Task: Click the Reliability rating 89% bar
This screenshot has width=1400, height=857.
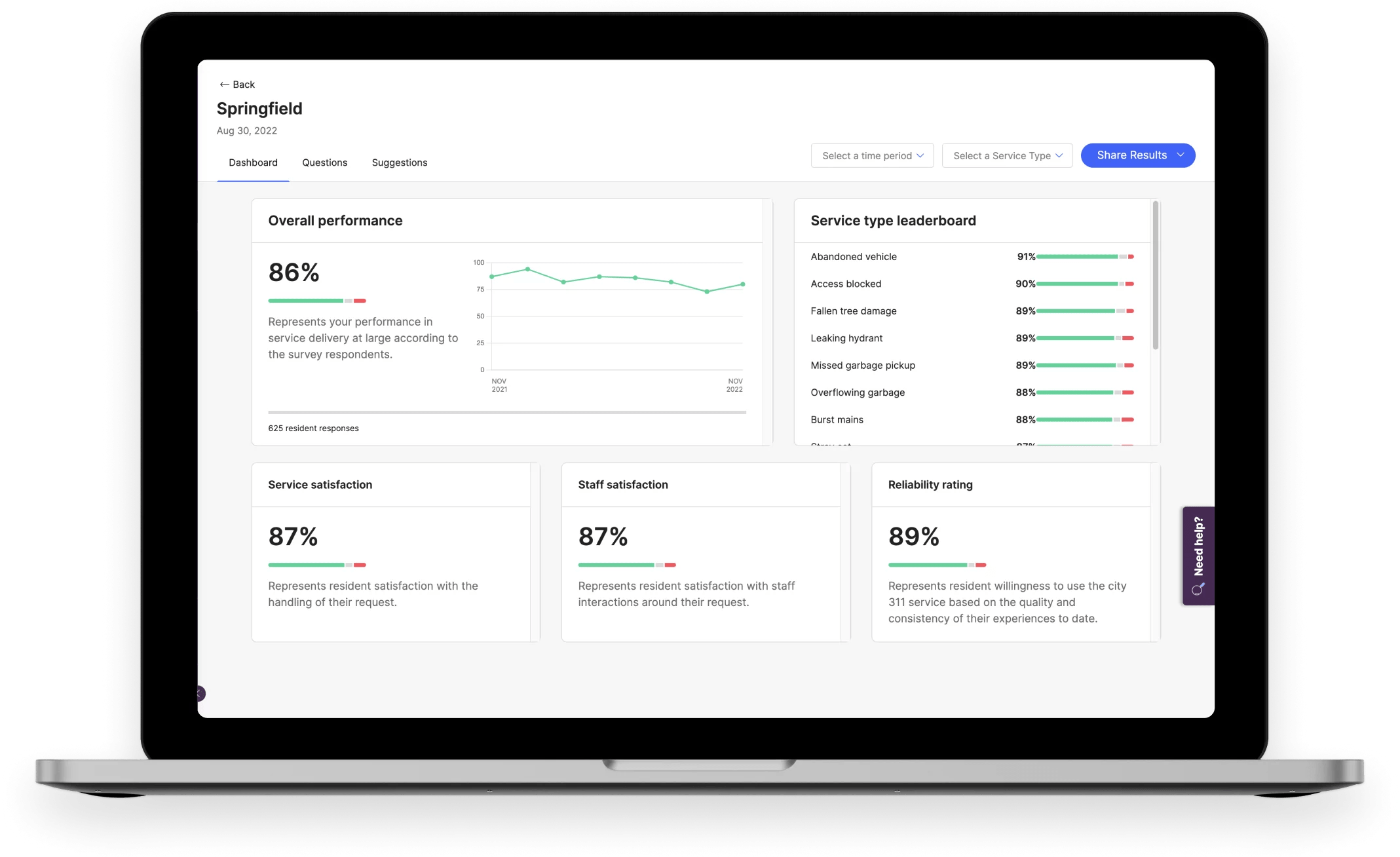Action: point(937,565)
